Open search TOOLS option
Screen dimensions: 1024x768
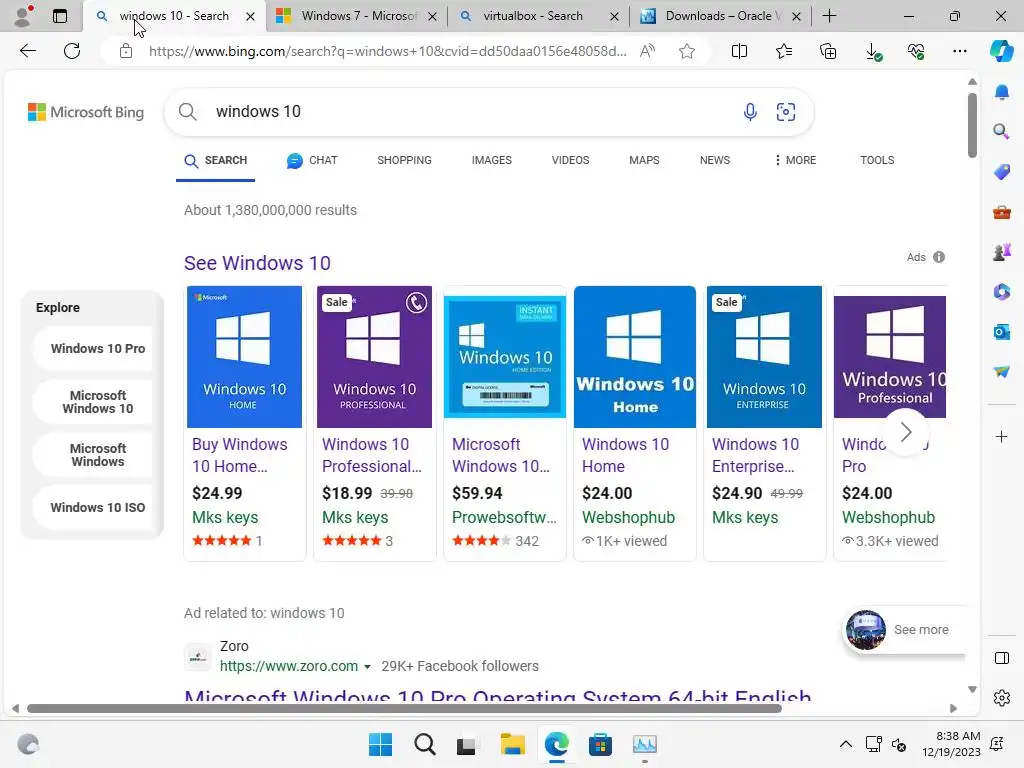click(x=877, y=160)
